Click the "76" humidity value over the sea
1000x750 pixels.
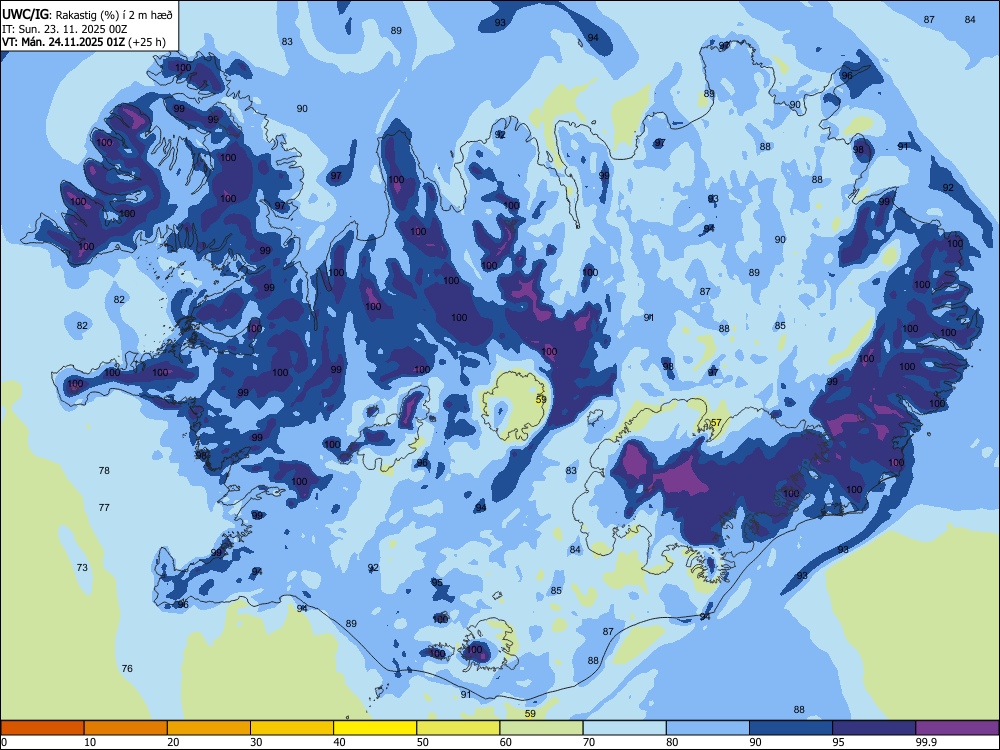[x=127, y=668]
